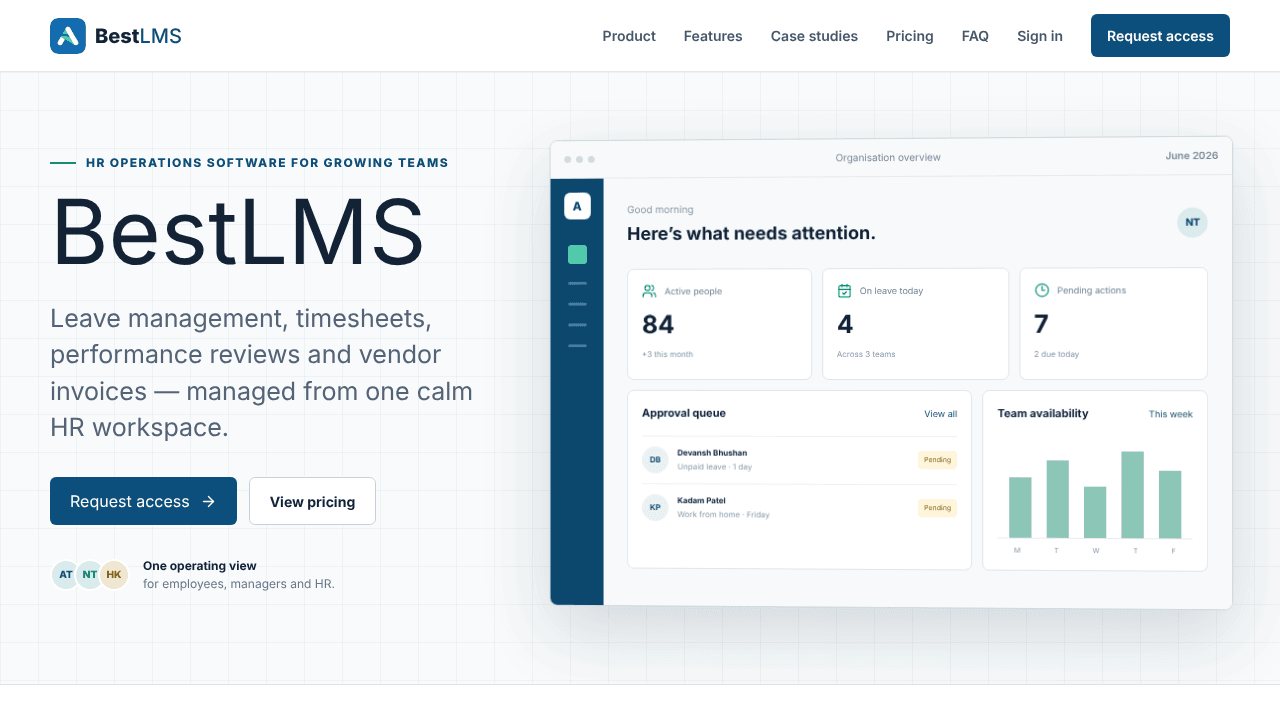Select the AT avatar circle
1280x720 pixels.
click(65, 574)
